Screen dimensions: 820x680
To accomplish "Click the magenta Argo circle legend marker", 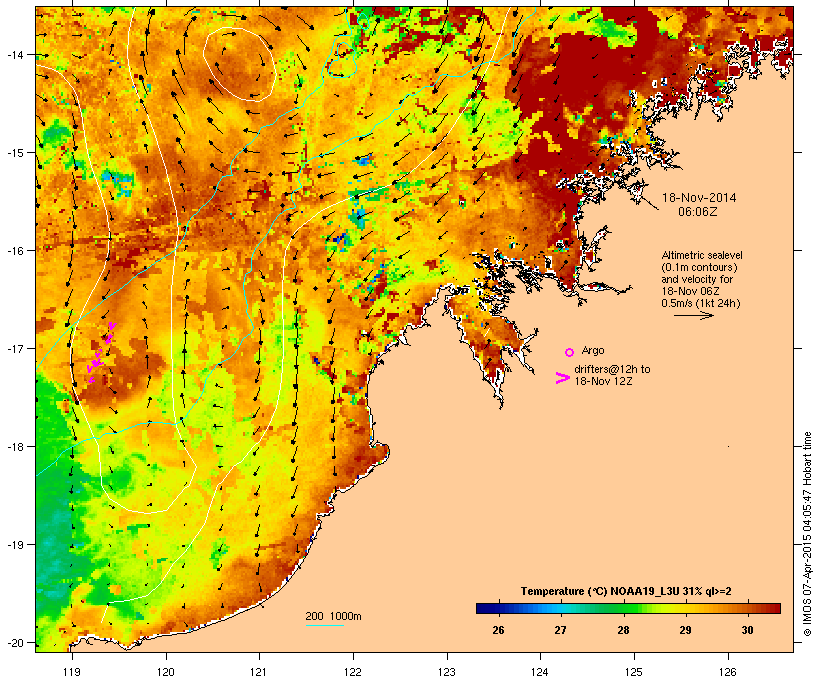I will point(570,352).
